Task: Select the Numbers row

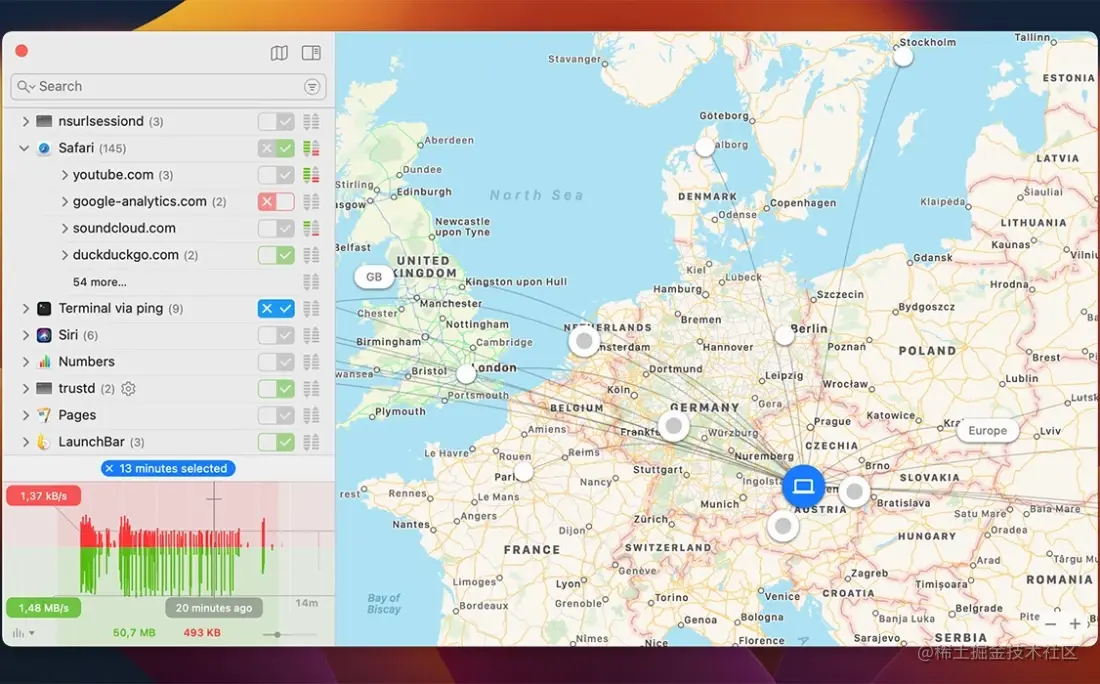Action: tap(168, 362)
